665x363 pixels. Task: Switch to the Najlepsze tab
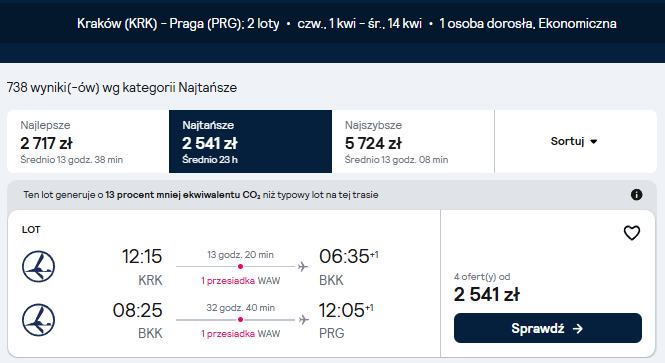(x=88, y=141)
